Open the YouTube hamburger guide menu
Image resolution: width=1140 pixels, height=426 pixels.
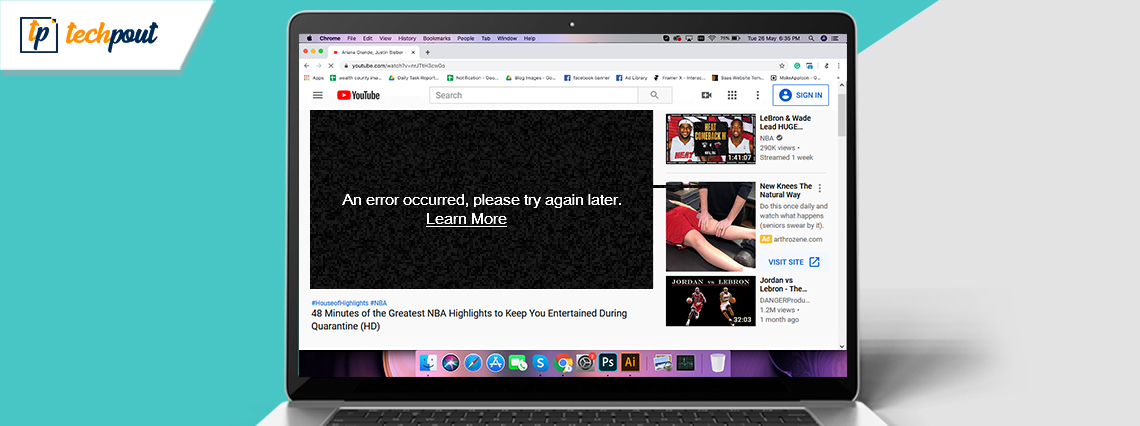point(318,95)
